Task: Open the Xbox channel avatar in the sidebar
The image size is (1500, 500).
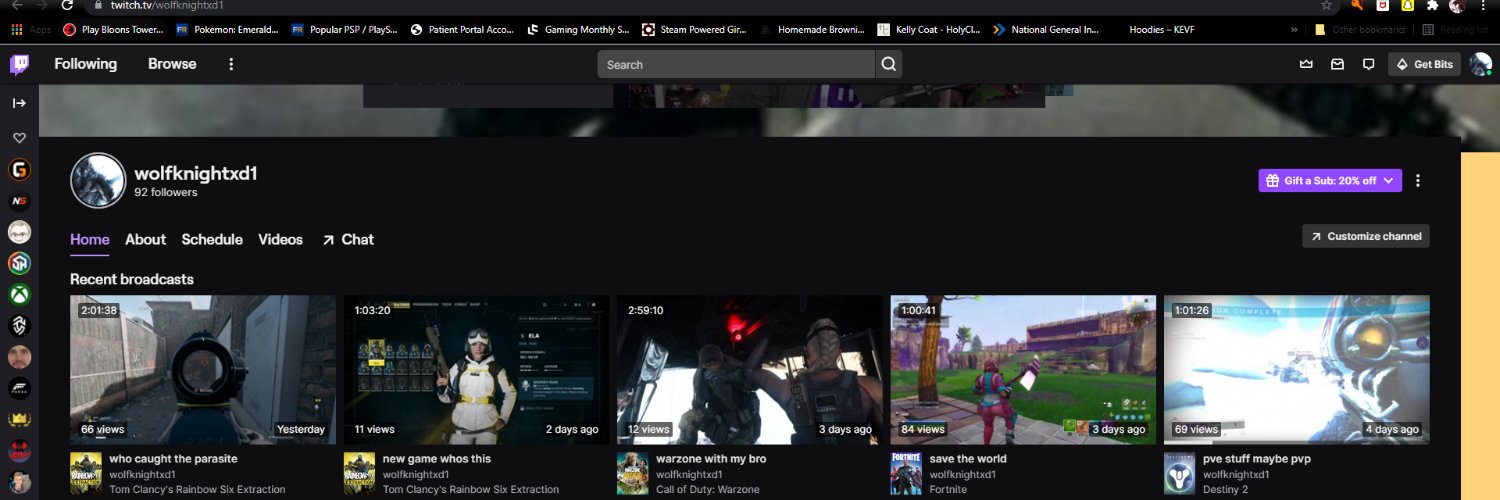Action: pyautogui.click(x=19, y=295)
